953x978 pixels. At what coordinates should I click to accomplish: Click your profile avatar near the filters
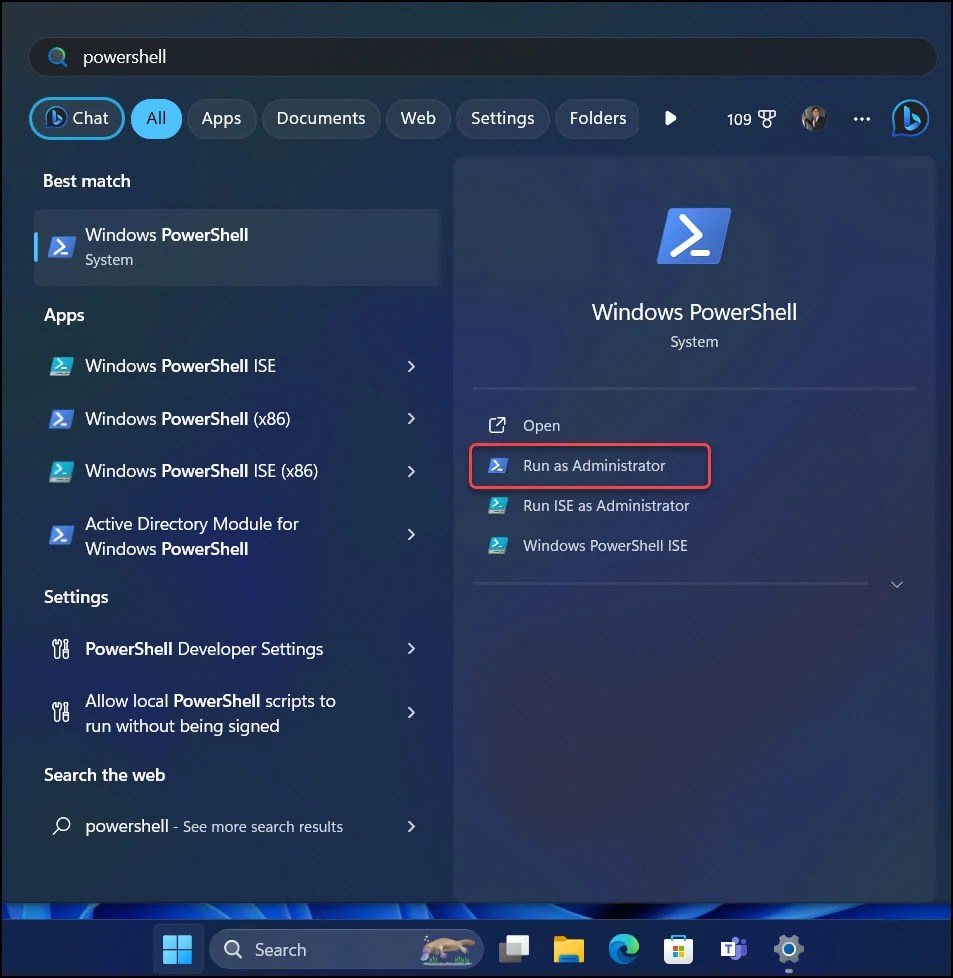(814, 118)
